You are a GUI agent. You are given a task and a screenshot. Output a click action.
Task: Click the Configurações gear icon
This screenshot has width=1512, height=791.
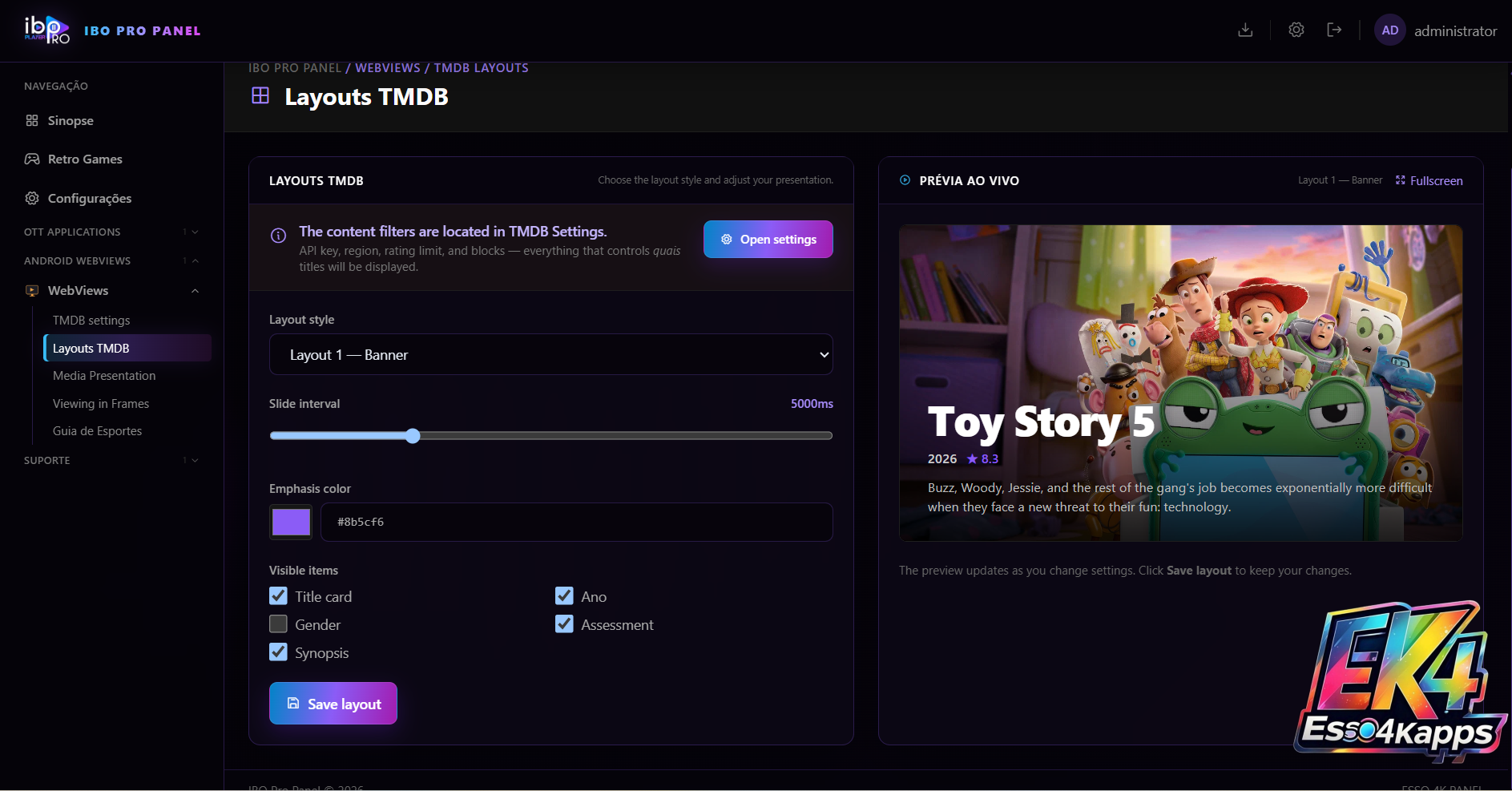pos(32,198)
